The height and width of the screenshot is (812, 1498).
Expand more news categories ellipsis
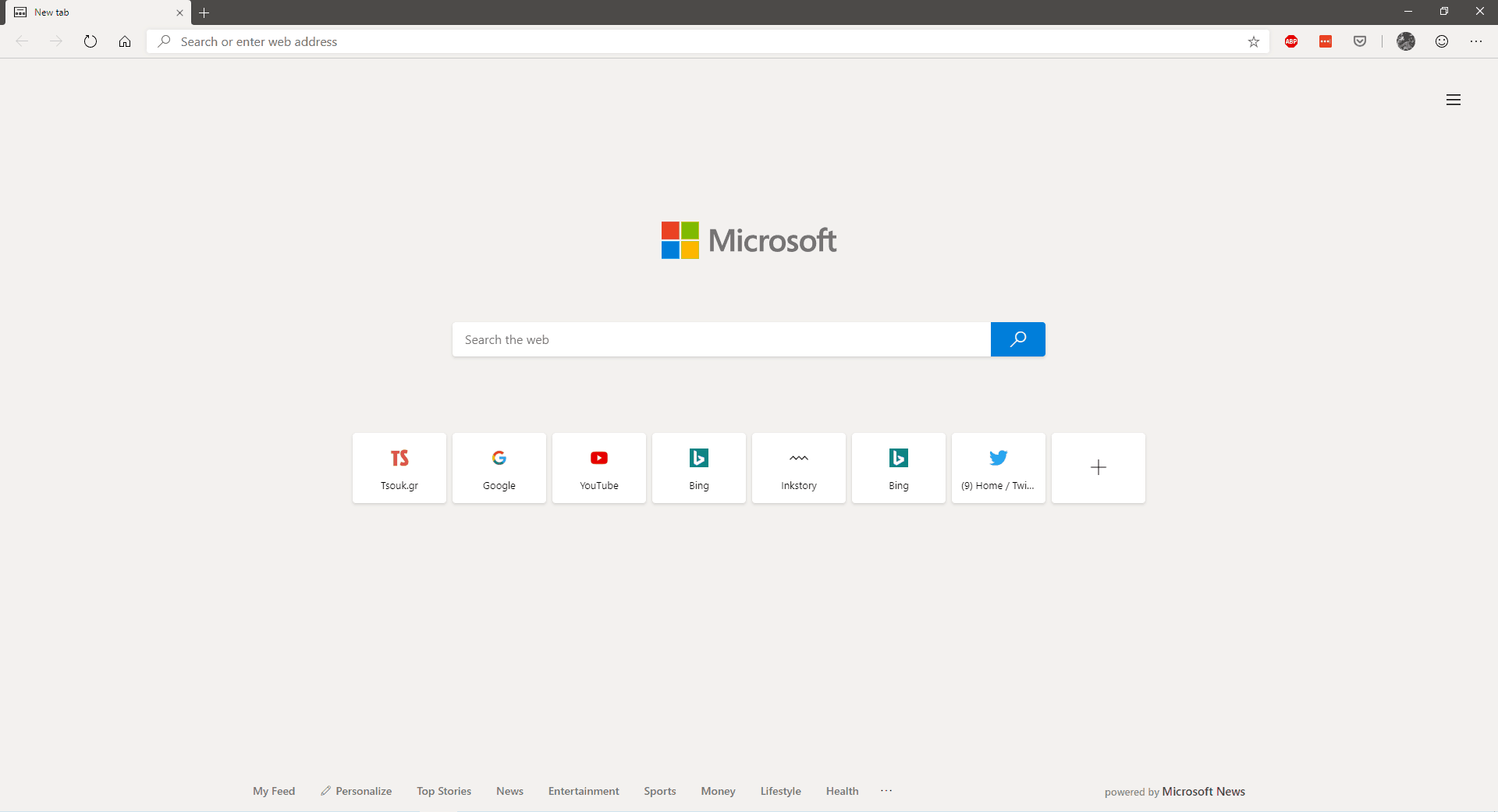coord(886,791)
